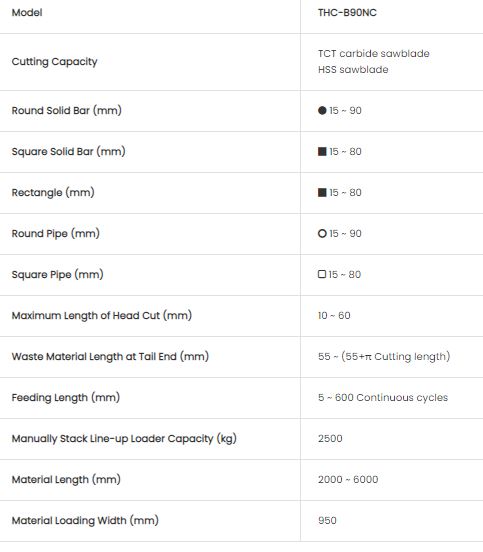Click the filled circle icon for Round Solid Bar
The image size is (483, 552).
pyautogui.click(x=322, y=111)
